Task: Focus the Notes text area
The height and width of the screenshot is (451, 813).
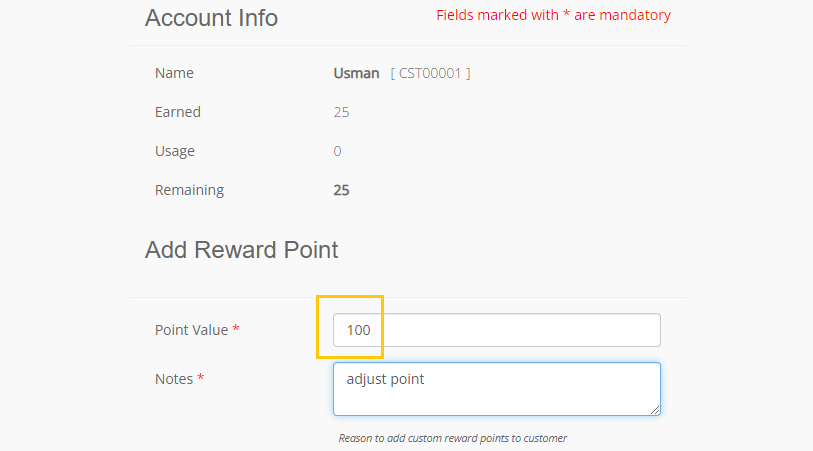Action: pos(496,388)
